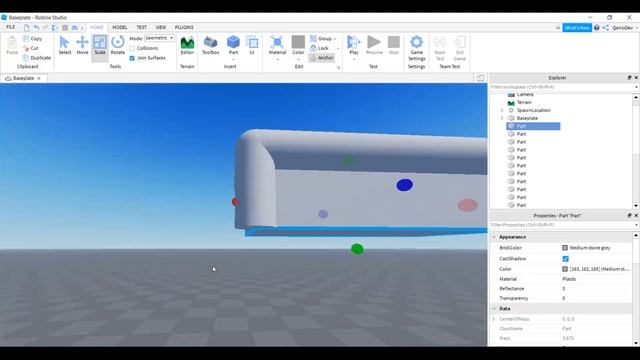
Task: Group the selected parts
Action: coord(321,38)
